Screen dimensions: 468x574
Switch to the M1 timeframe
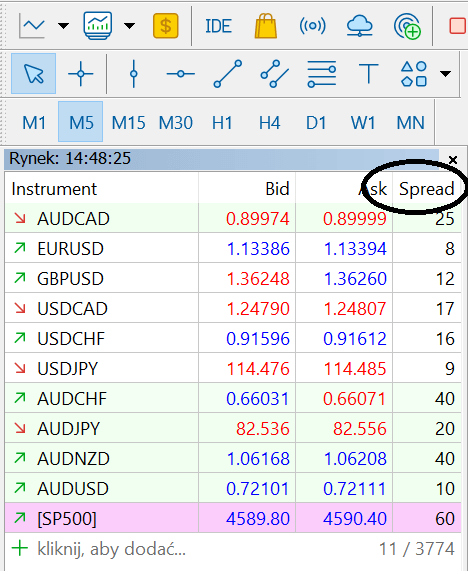click(34, 122)
